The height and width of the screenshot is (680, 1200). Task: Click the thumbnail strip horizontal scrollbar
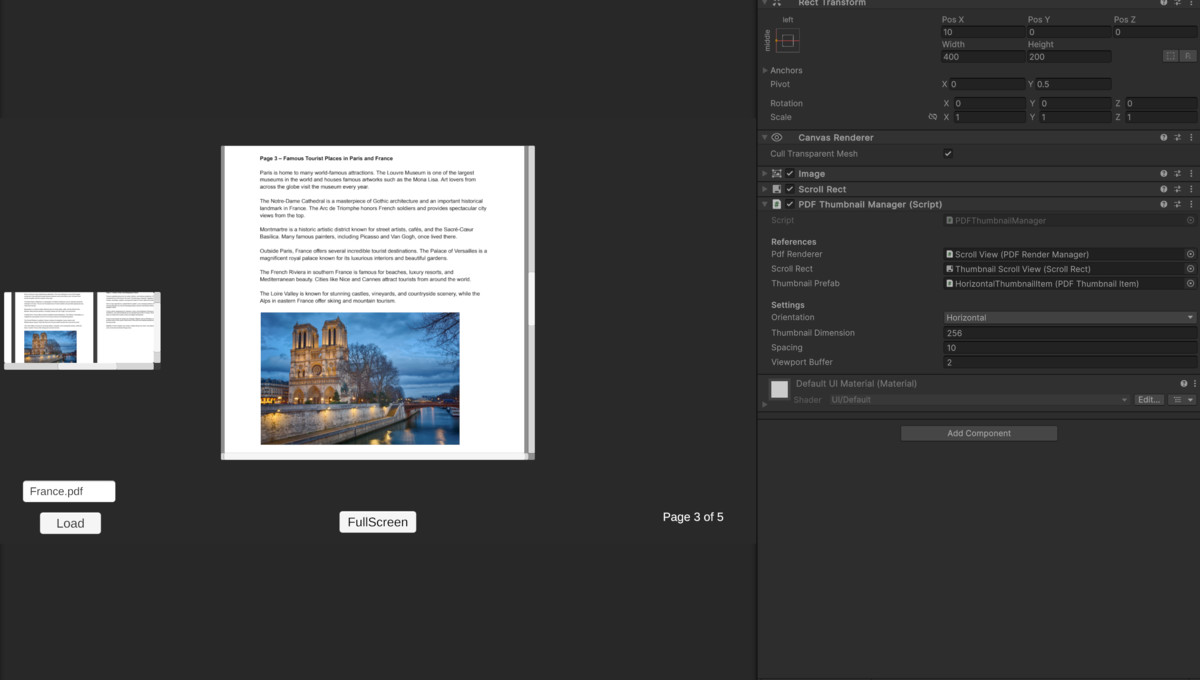(80, 366)
